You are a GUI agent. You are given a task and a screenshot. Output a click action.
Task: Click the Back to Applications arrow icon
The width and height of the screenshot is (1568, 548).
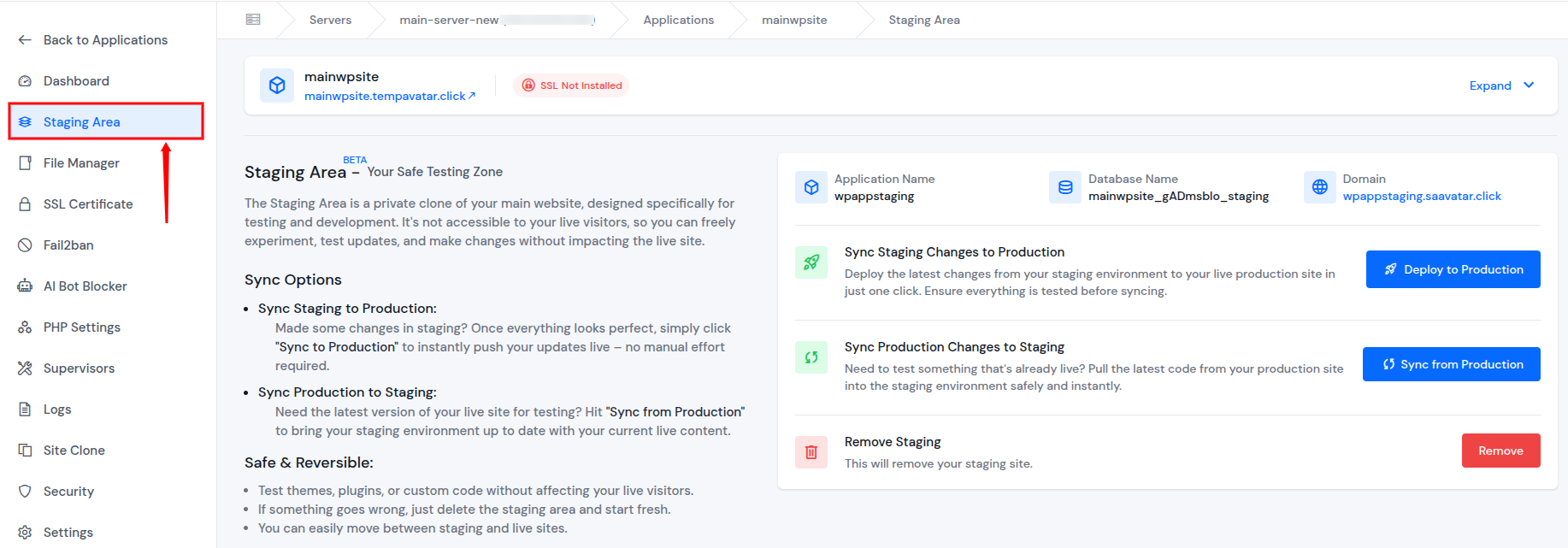(x=25, y=40)
